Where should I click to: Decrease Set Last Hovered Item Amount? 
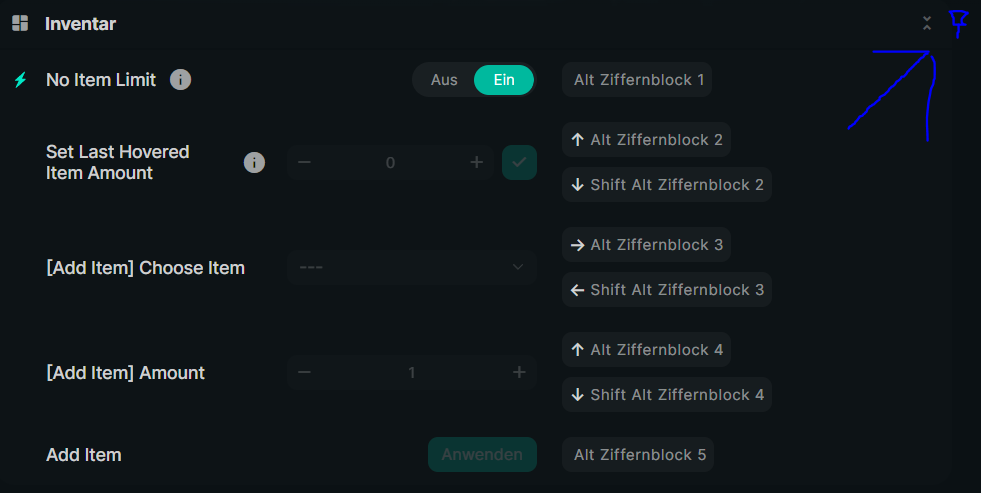tap(304, 162)
